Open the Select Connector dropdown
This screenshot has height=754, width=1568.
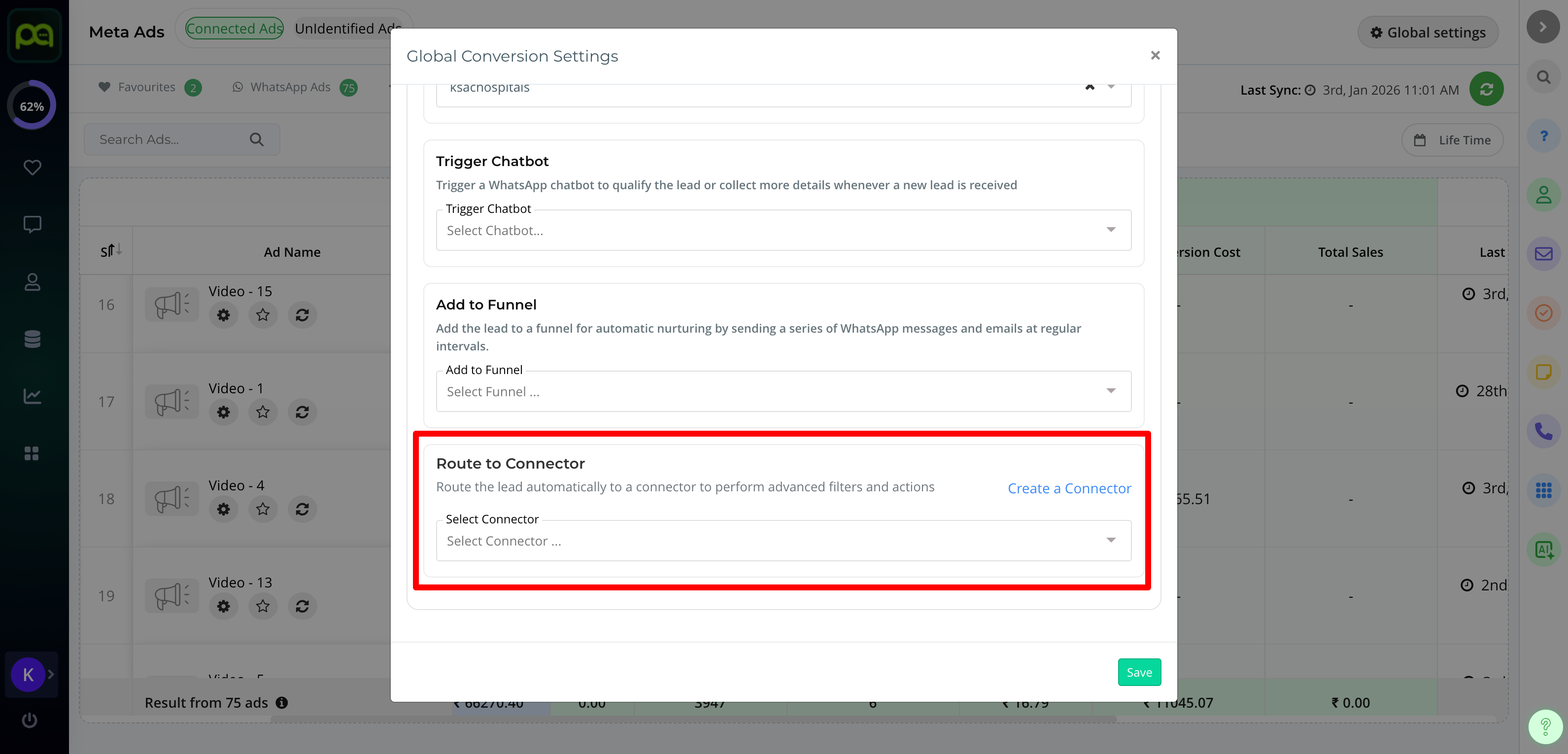tap(783, 541)
